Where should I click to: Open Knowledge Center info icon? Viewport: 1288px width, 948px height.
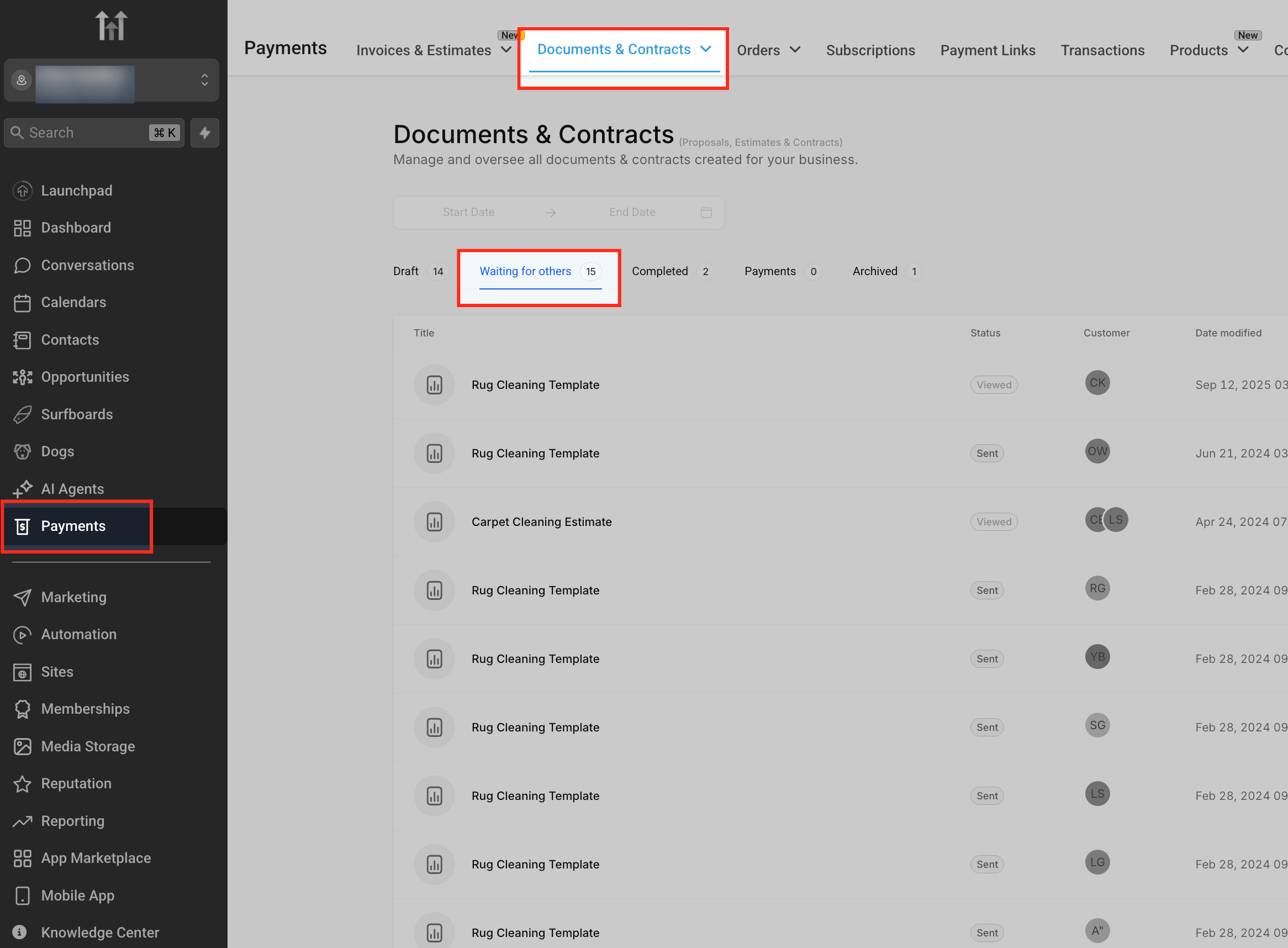(19, 932)
